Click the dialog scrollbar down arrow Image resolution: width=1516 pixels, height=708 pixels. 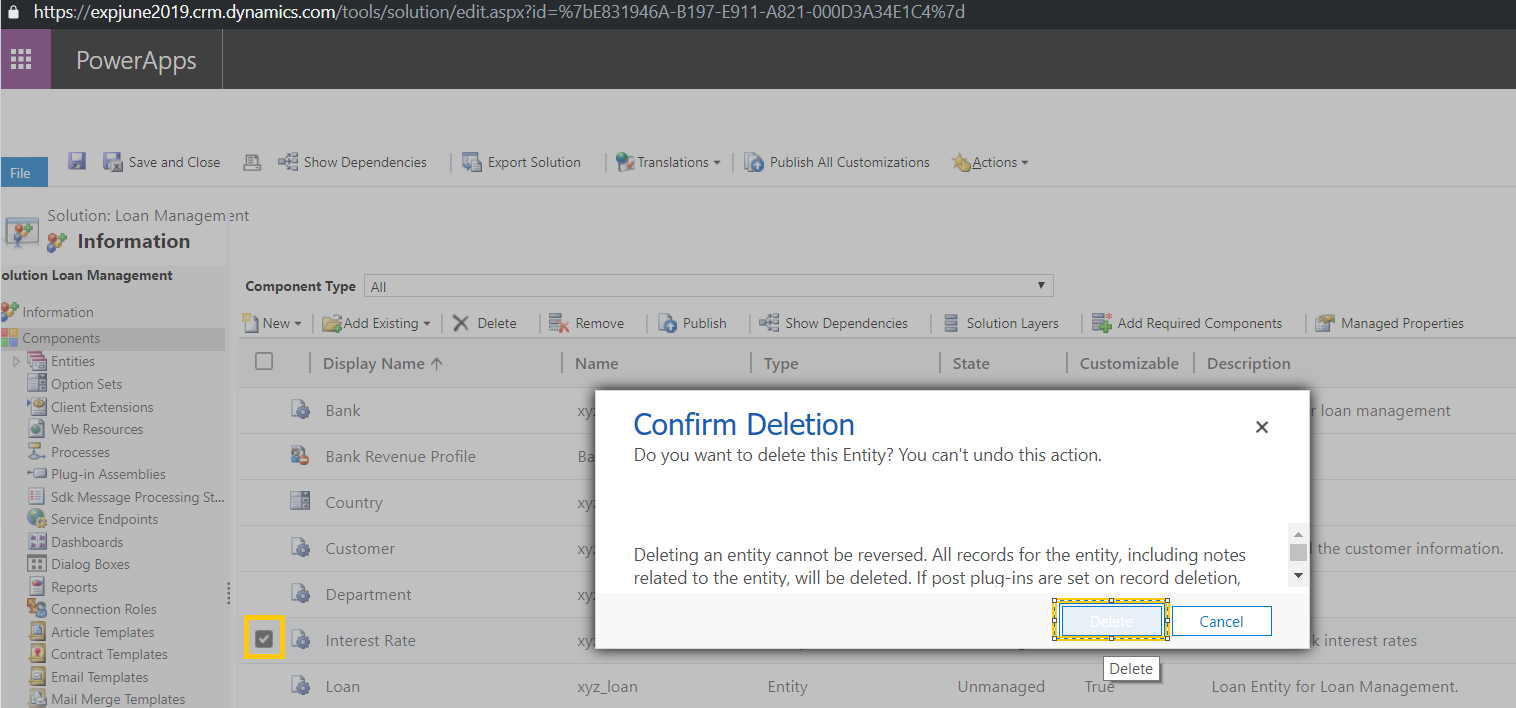(x=1298, y=575)
